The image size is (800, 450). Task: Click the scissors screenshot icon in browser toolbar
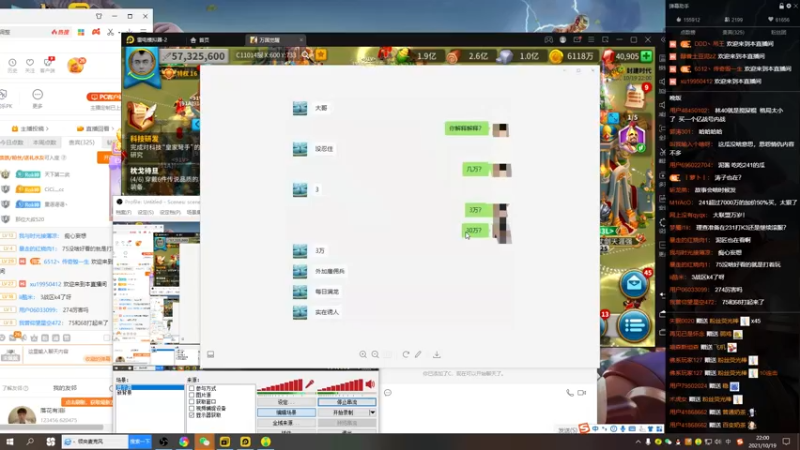pyautogui.click(x=111, y=32)
